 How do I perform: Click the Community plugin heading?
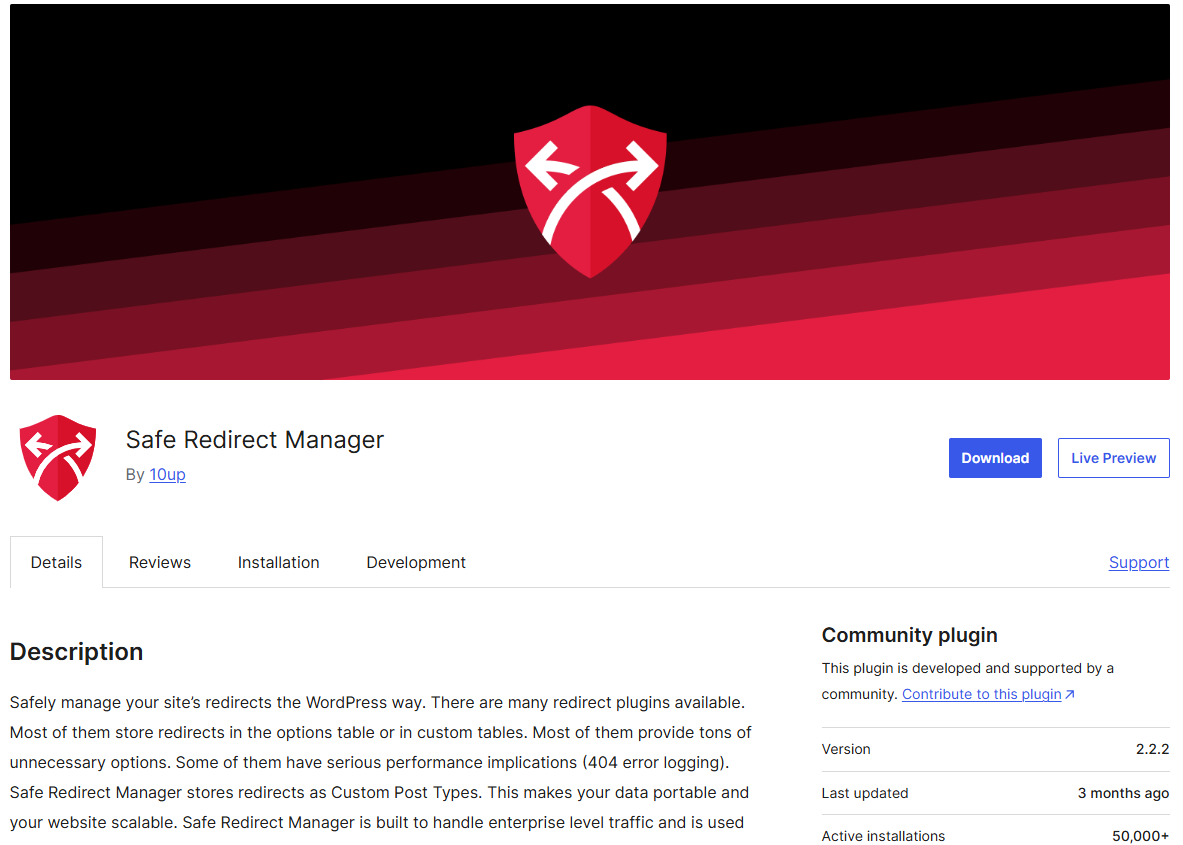click(x=909, y=635)
